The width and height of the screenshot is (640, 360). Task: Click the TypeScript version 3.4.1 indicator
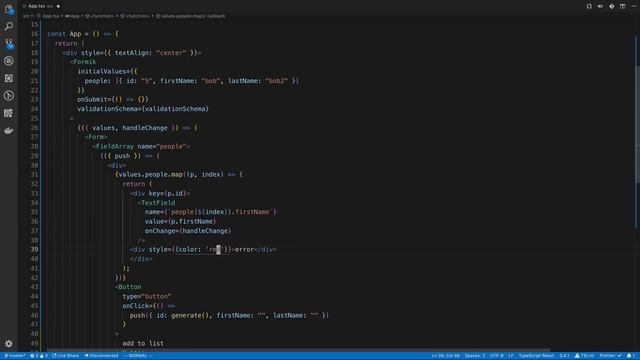tap(564, 356)
